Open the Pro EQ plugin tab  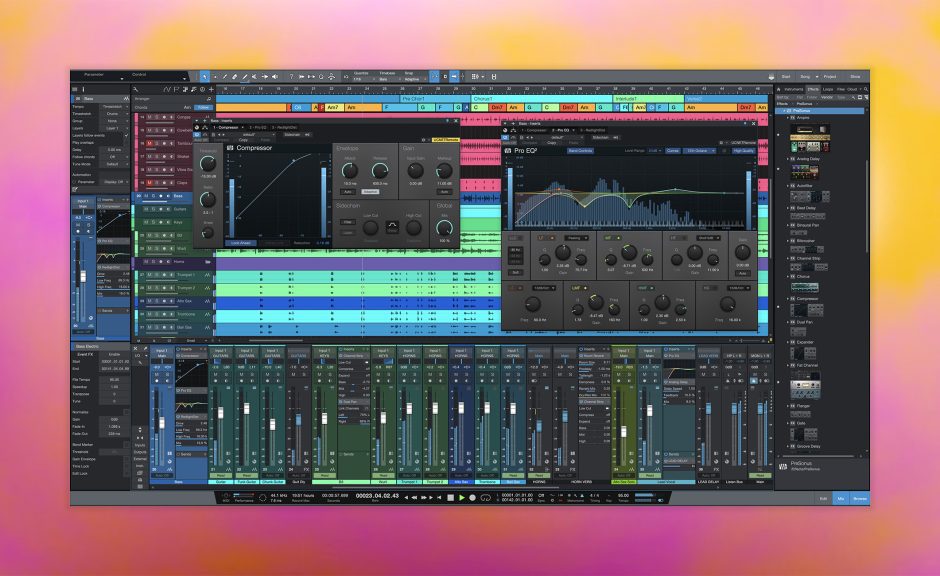pyautogui.click(x=563, y=130)
